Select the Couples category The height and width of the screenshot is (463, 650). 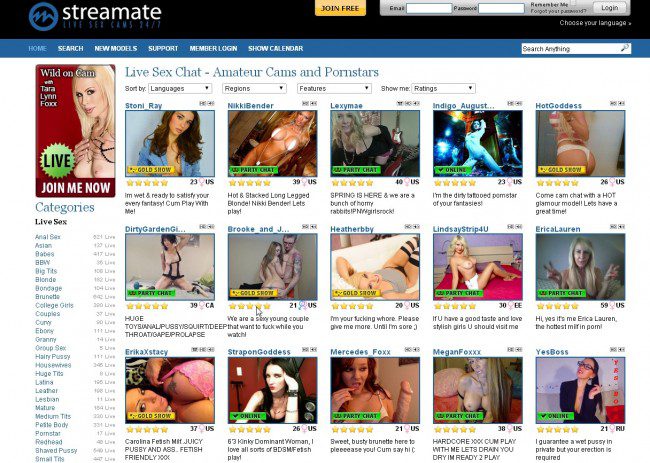point(47,314)
